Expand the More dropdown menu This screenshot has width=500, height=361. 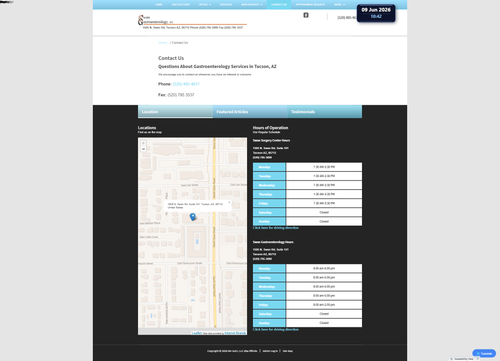[x=339, y=5]
